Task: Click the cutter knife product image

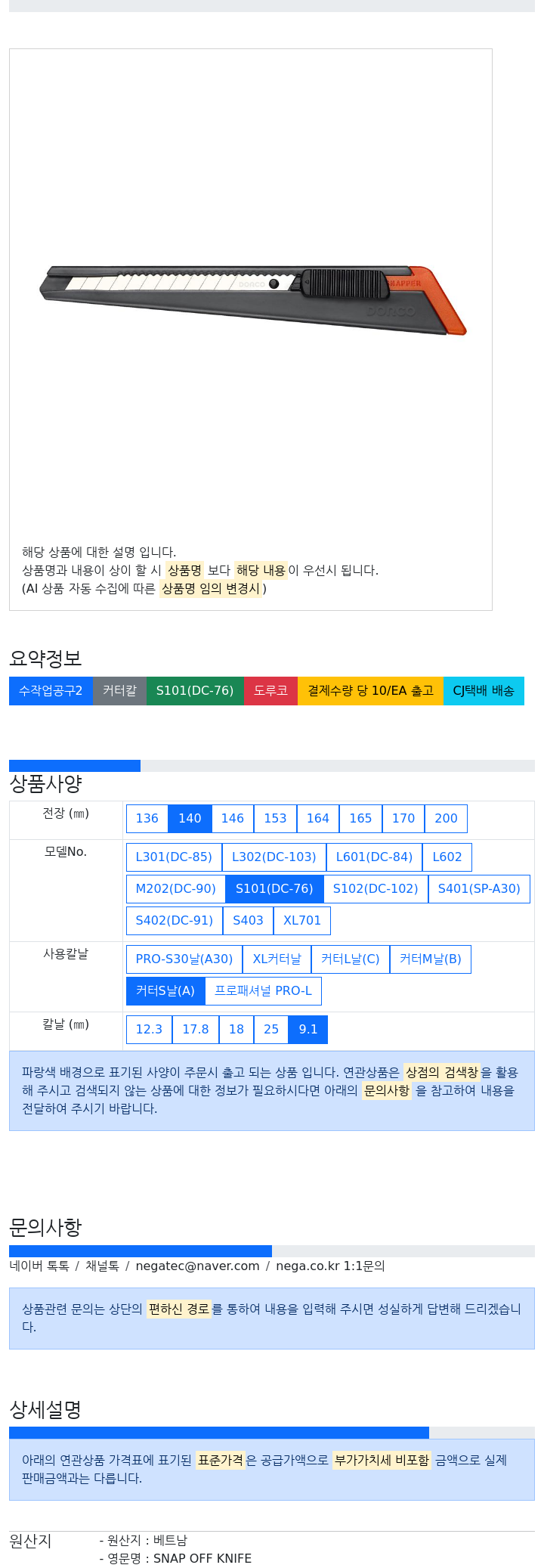Action: pos(253,299)
